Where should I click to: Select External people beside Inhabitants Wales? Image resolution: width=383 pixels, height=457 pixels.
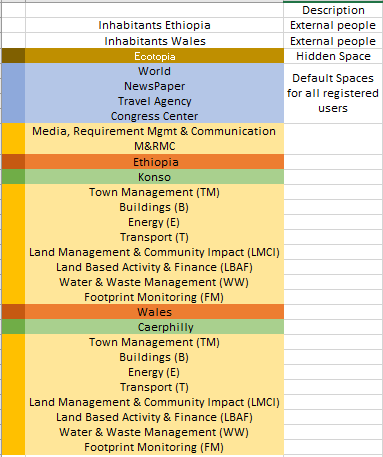(333, 41)
